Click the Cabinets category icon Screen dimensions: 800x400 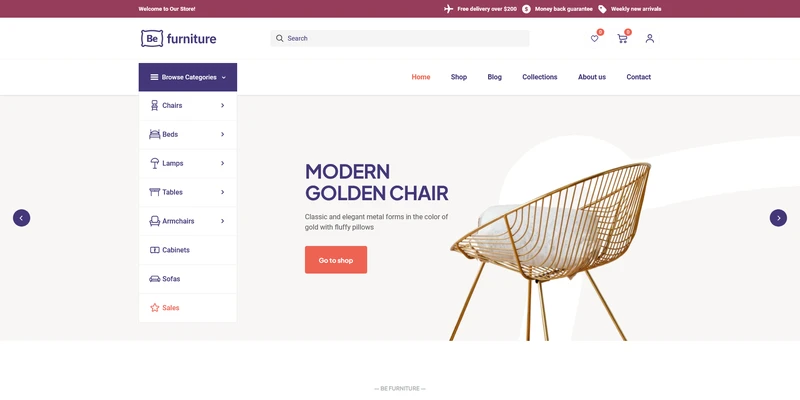154,250
